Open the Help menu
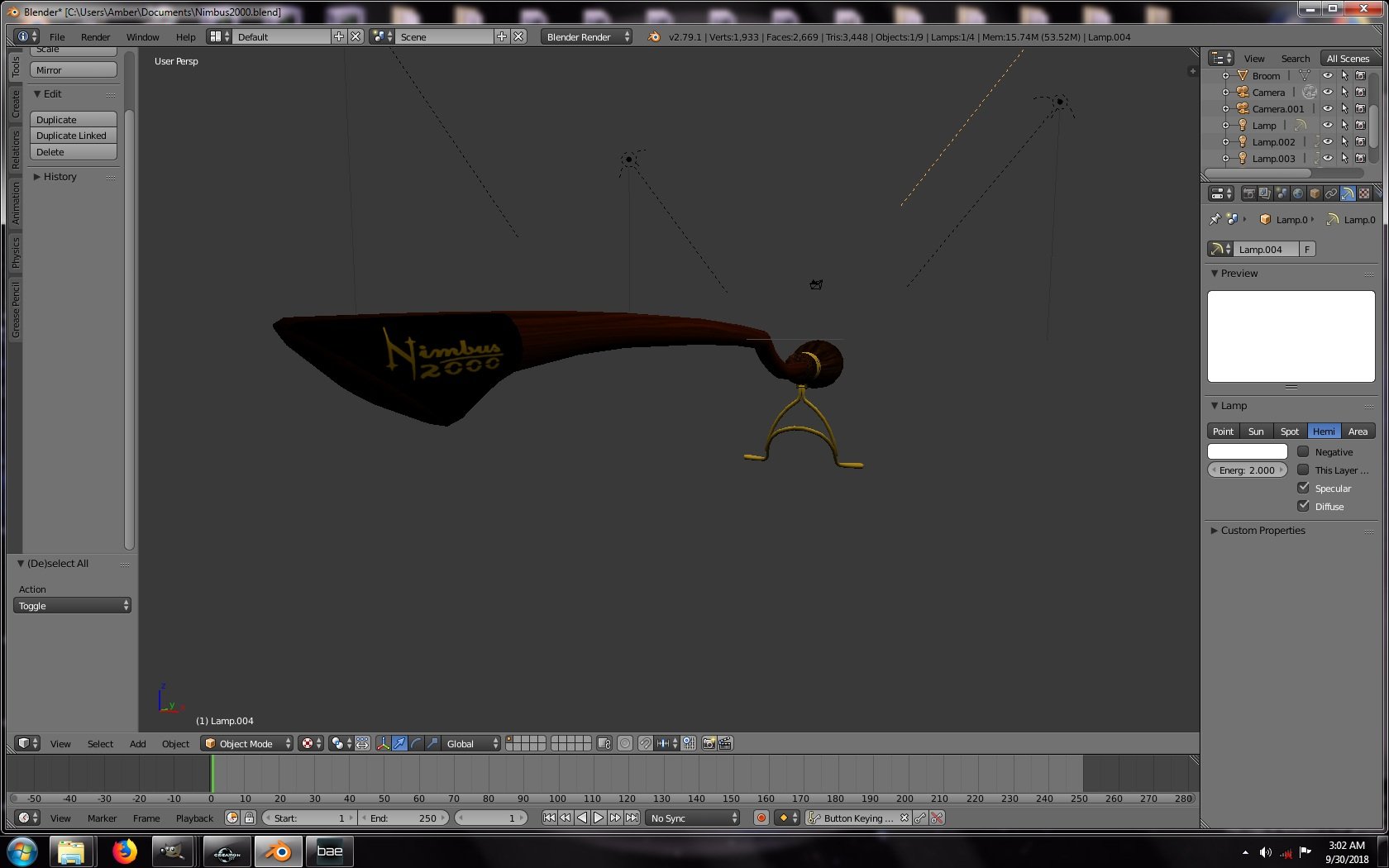This screenshot has height=868, width=1389. click(x=185, y=36)
